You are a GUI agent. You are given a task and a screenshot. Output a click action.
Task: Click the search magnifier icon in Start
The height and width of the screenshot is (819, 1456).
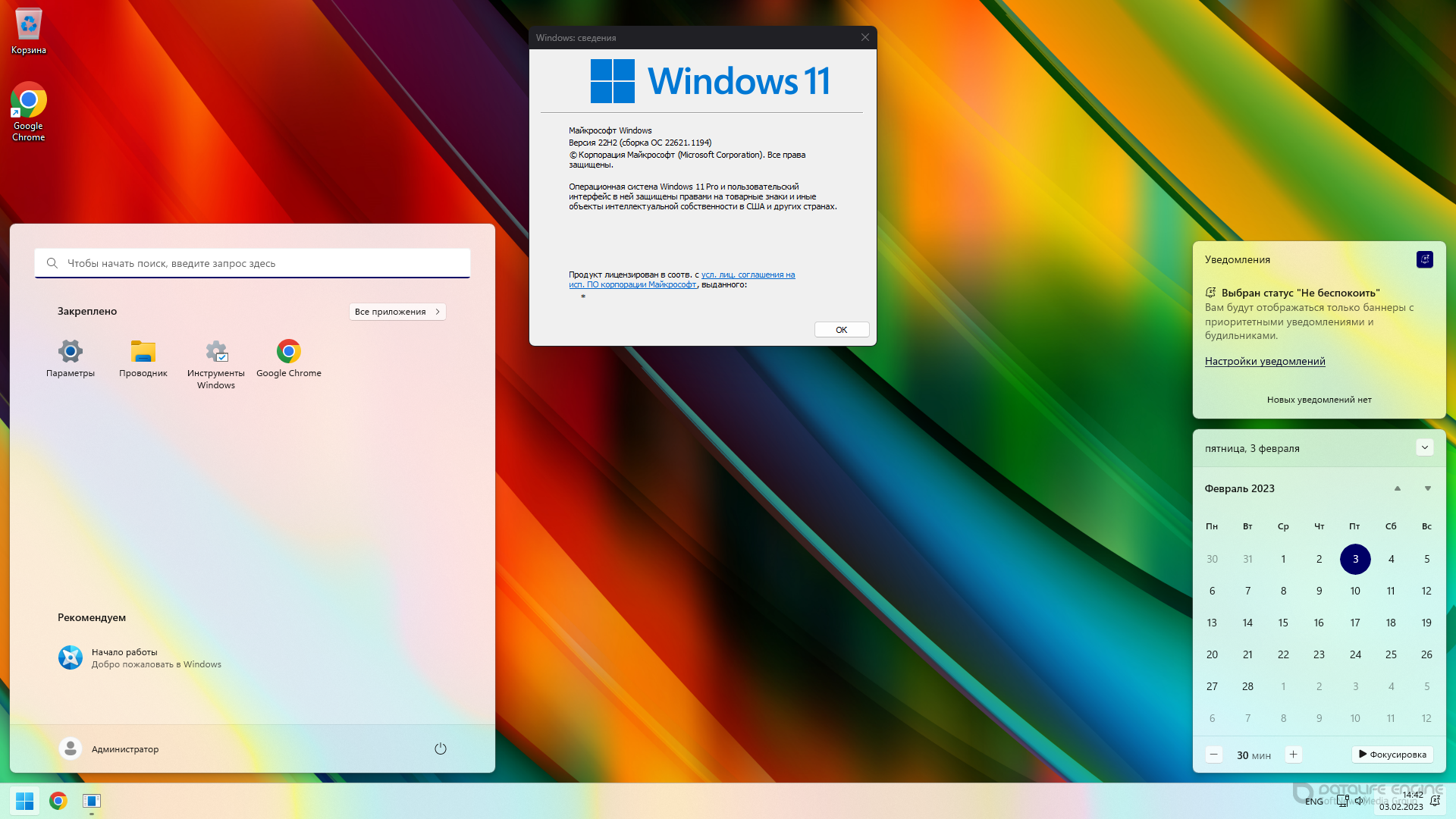tap(52, 263)
